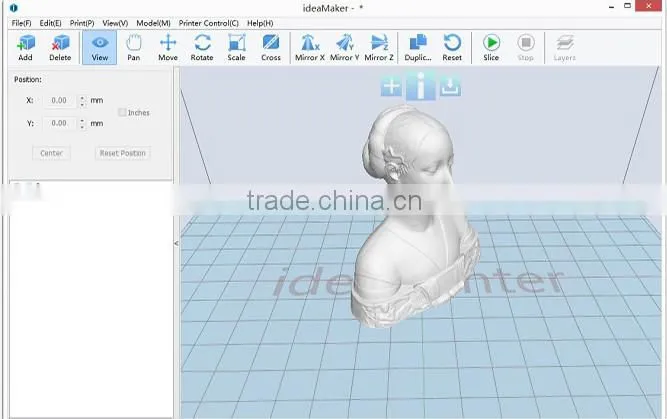Select the Move tool
Screen dimensions: 667x419
point(168,47)
